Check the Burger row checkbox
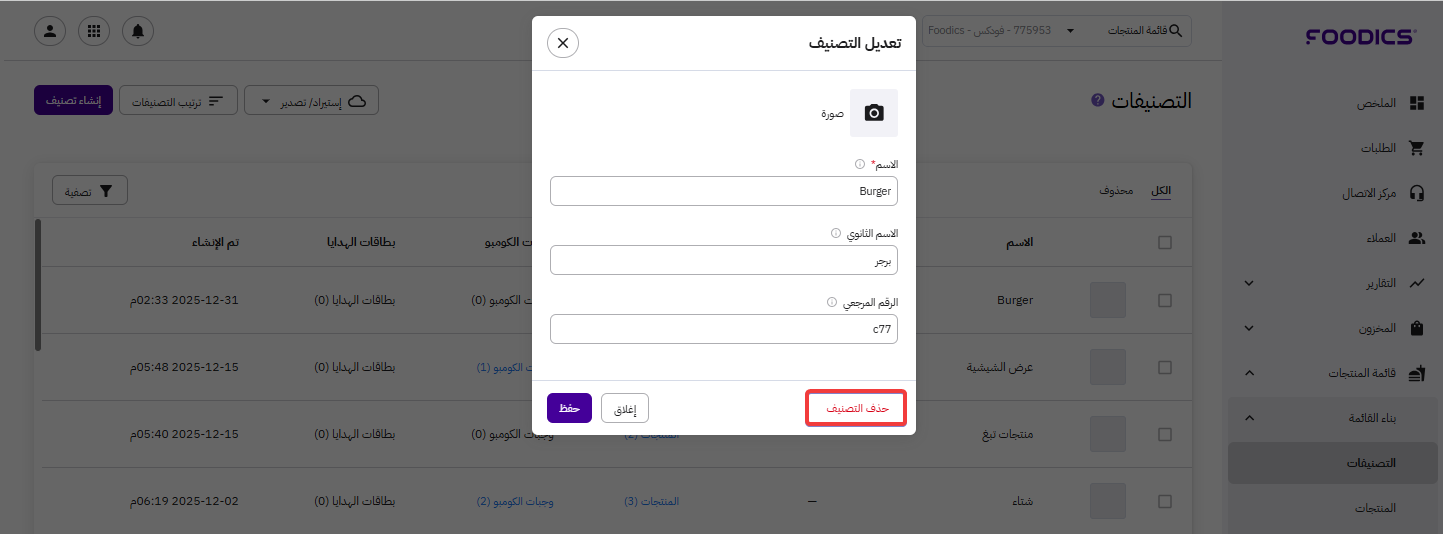 [x=1164, y=300]
